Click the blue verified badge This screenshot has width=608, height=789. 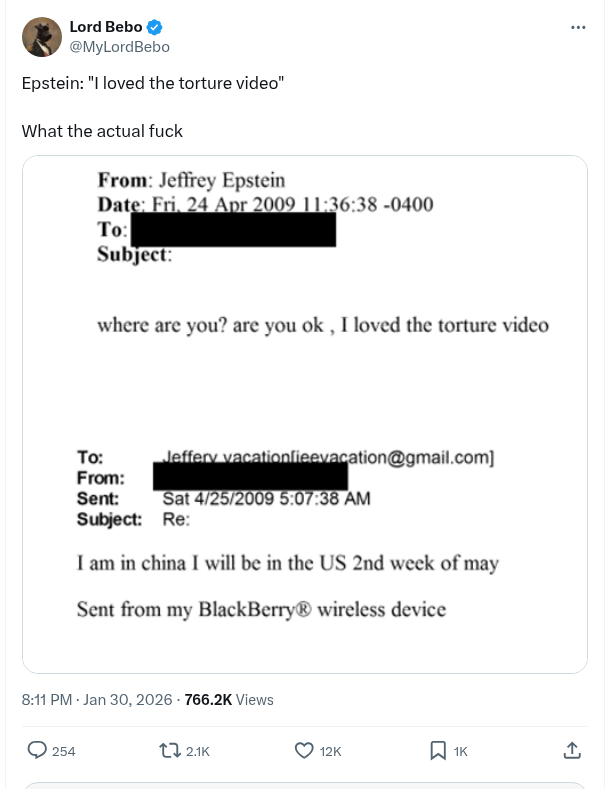[x=155, y=27]
